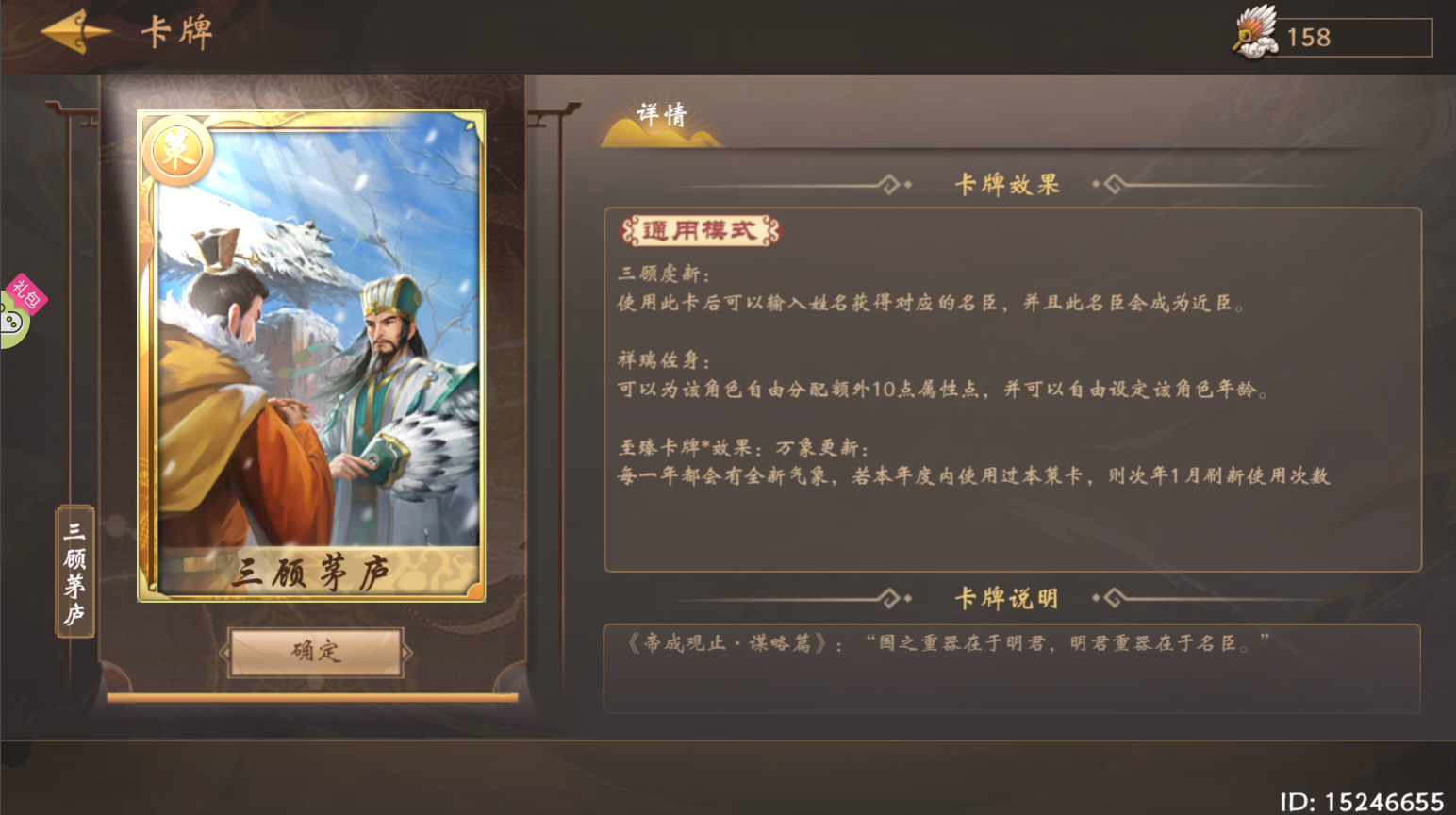Click the 三顾茅庐 card name banner
Screen dimensions: 1456x815
click(x=311, y=572)
